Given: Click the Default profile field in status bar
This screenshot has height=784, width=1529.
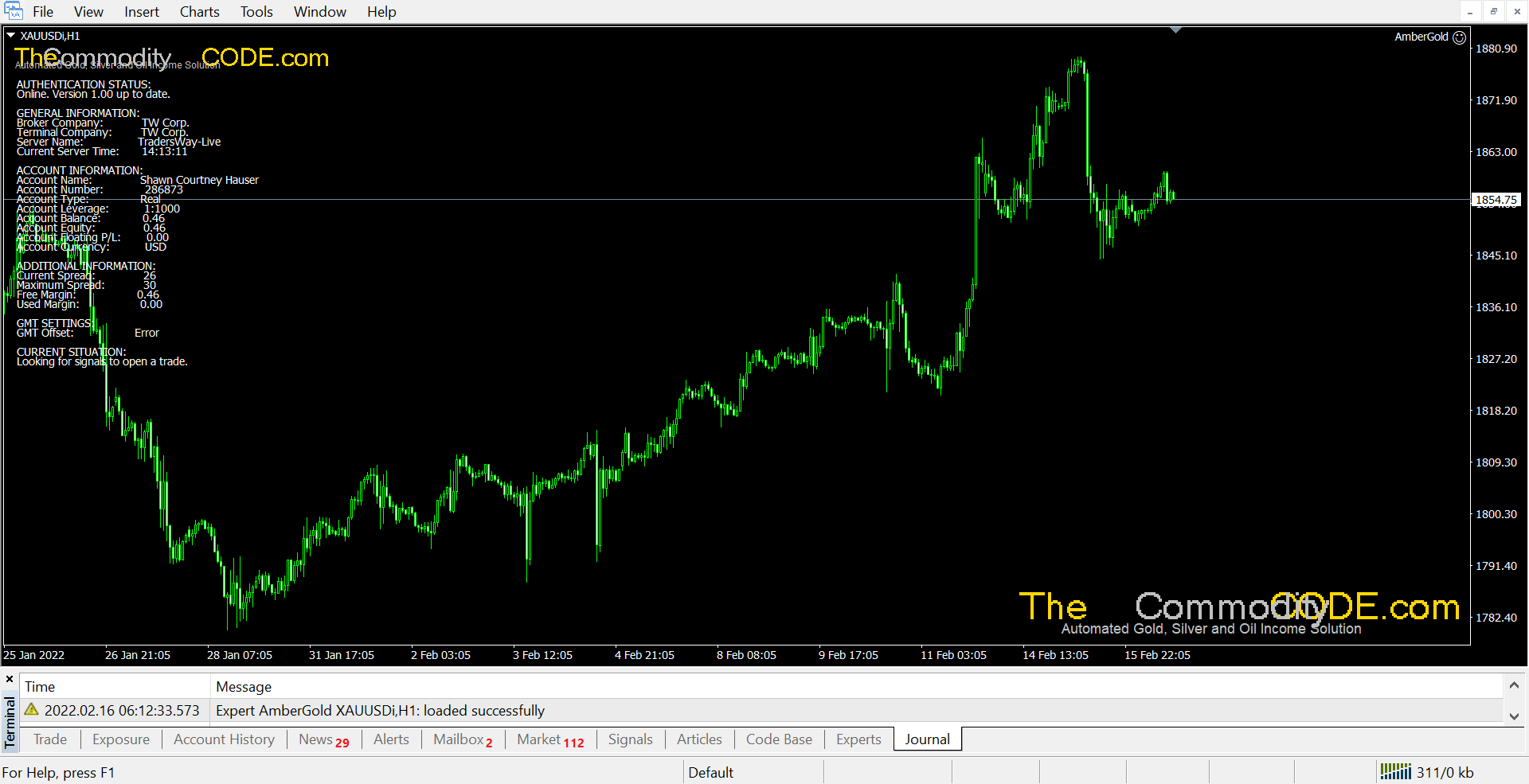Looking at the screenshot, I should coord(710,772).
